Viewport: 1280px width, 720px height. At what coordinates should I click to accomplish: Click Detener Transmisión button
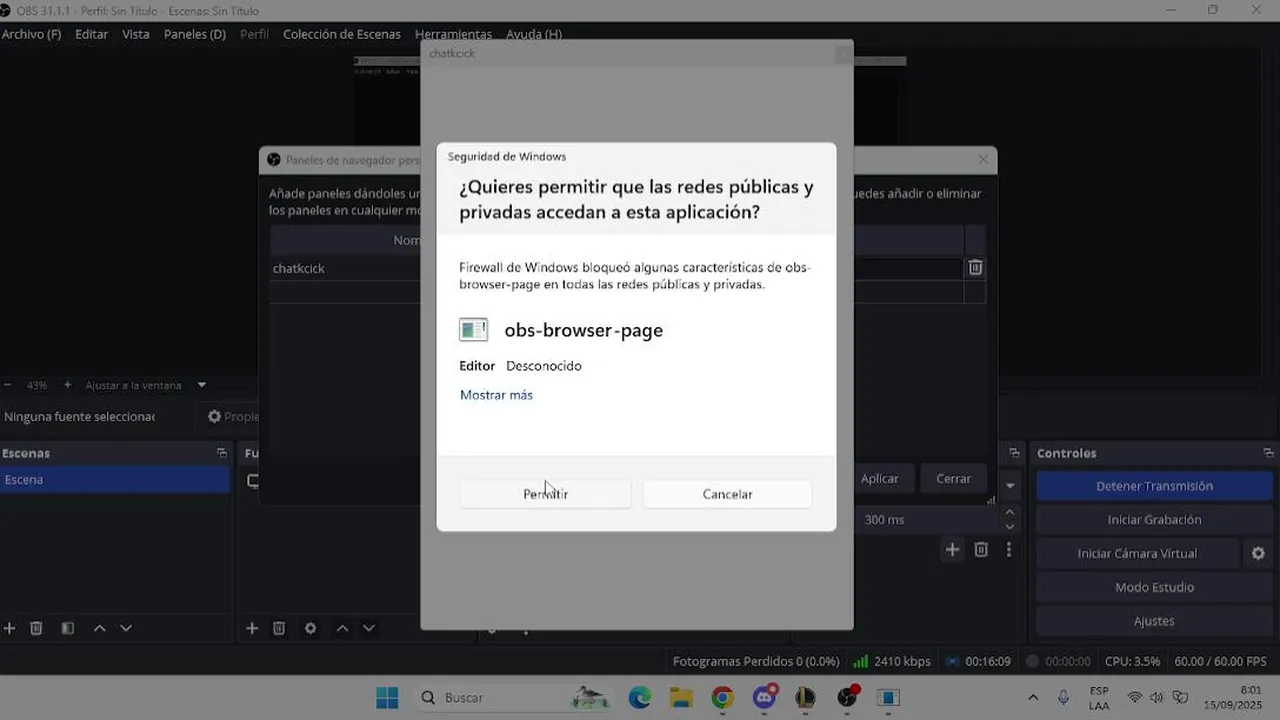click(1154, 486)
